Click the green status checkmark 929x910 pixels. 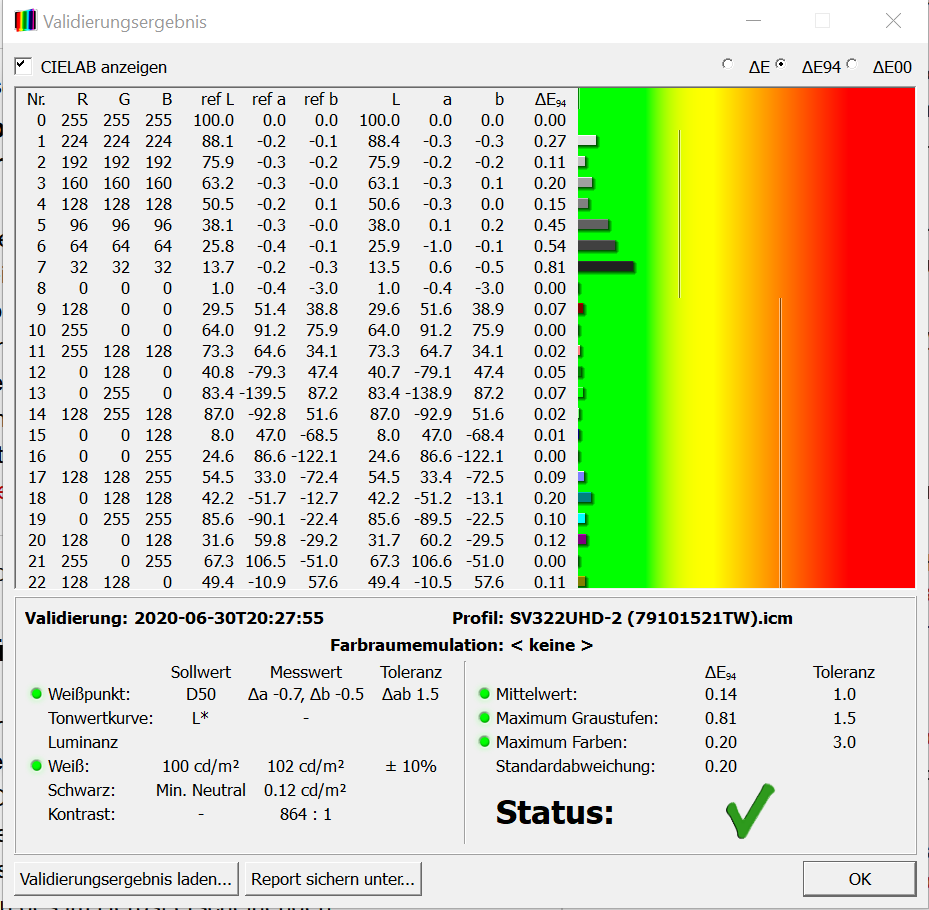749,810
